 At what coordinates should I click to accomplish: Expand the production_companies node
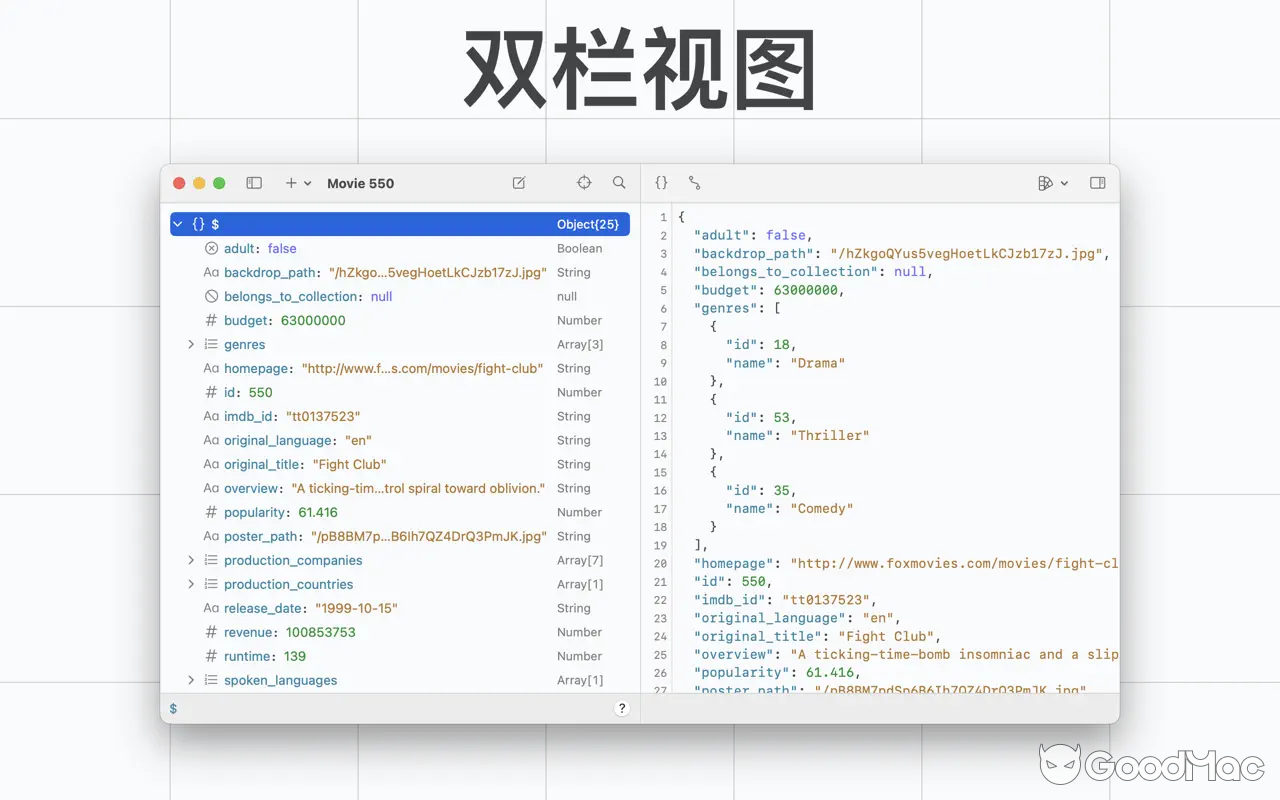191,560
